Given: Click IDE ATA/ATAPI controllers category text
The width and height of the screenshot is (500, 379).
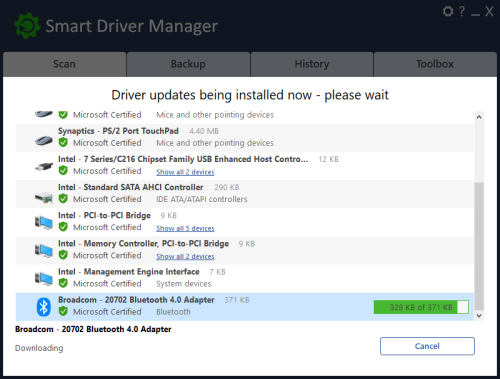Looking at the screenshot, I should [202, 199].
